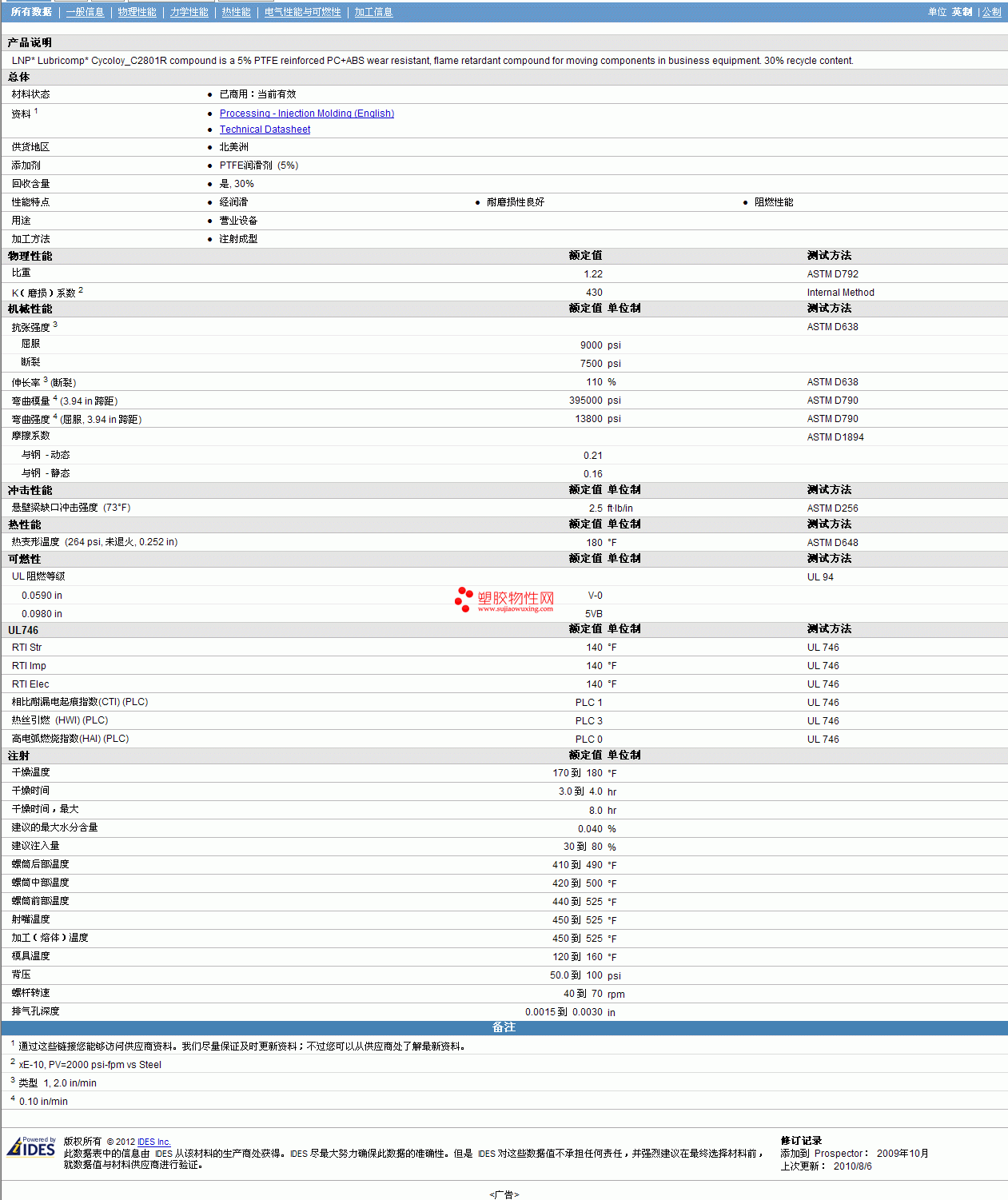Switch to the 物理性能 tab
The width and height of the screenshot is (1008, 1200).
pos(137,12)
